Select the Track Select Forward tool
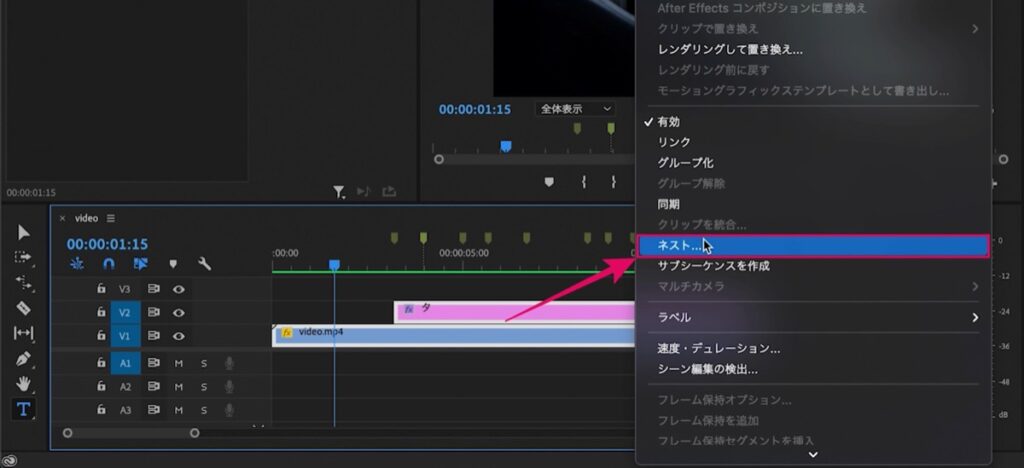This screenshot has height=468, width=1024. [x=24, y=257]
